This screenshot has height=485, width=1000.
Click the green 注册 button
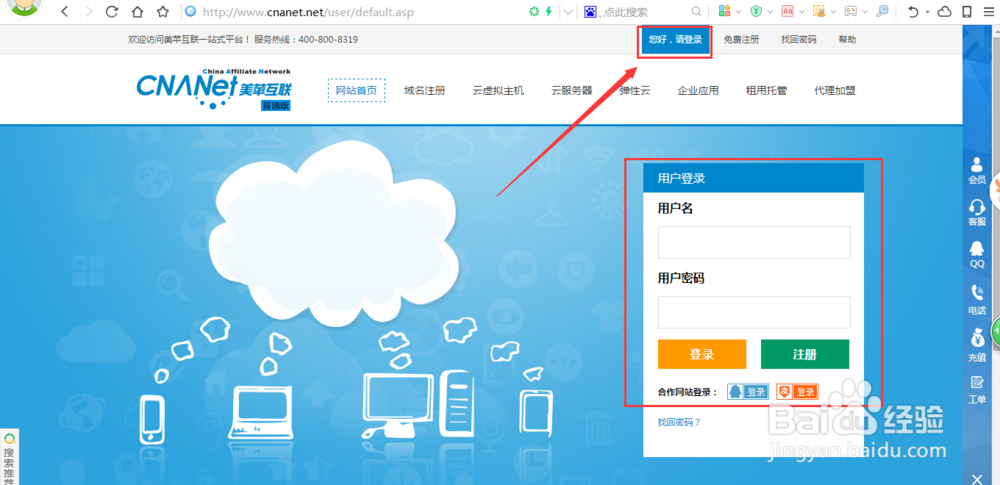[805, 354]
